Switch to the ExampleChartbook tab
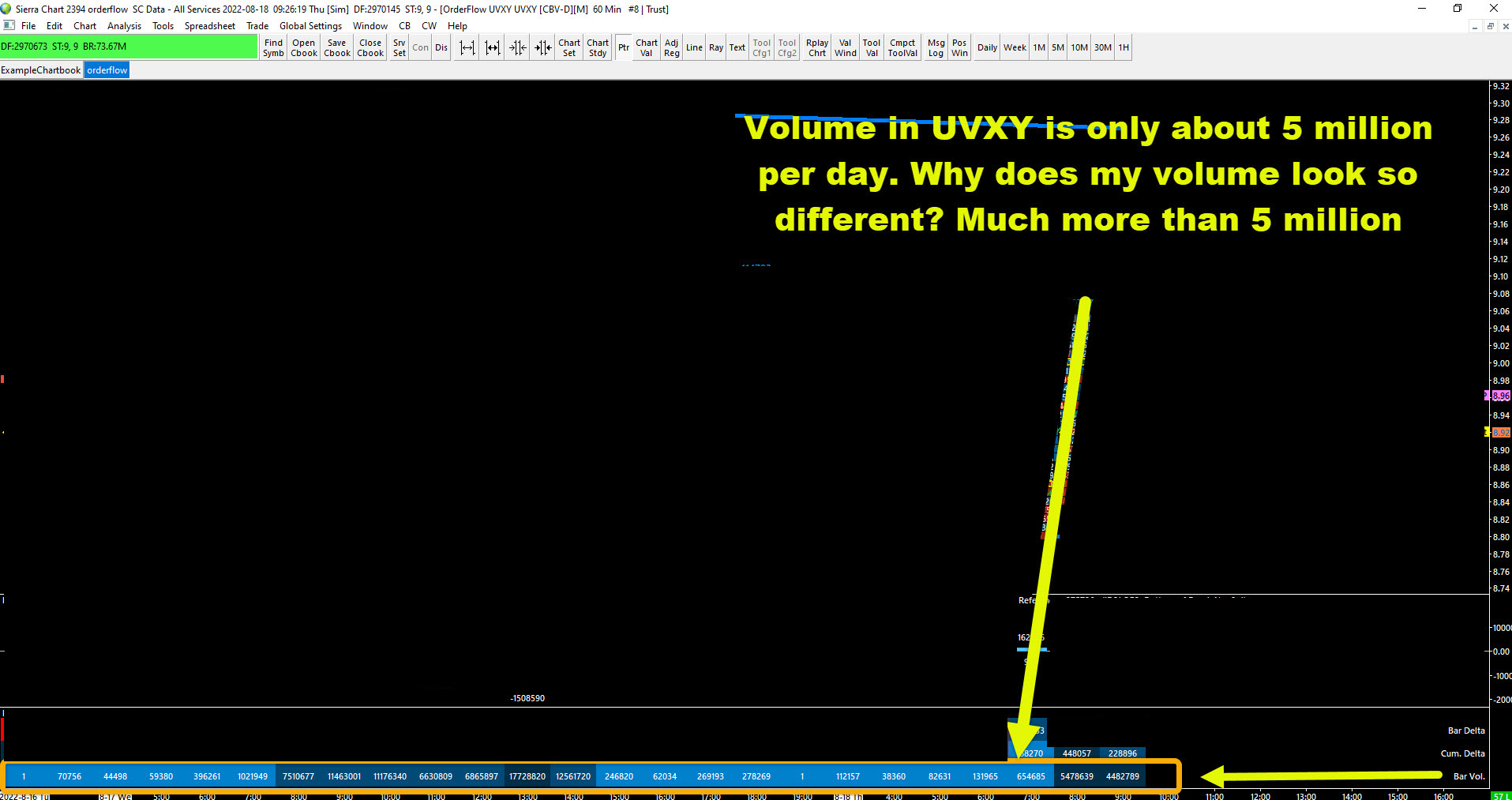This screenshot has height=800, width=1512. click(x=41, y=70)
